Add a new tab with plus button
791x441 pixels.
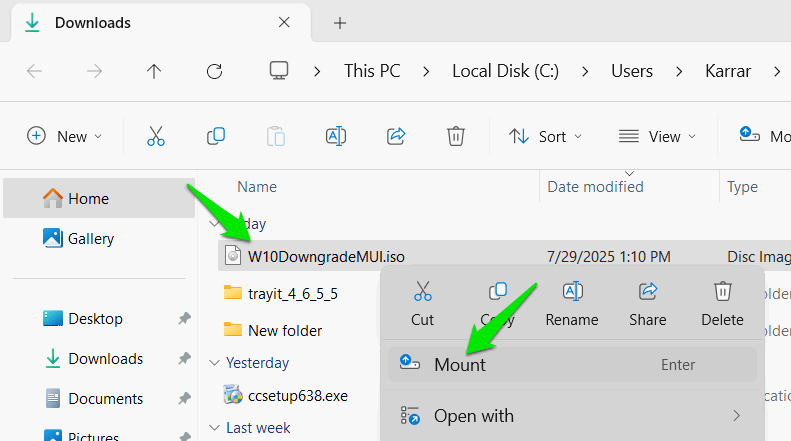click(x=339, y=22)
